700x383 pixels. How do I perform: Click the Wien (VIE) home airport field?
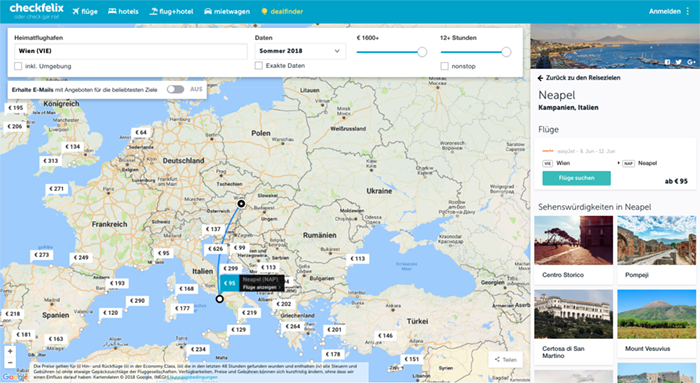pyautogui.click(x=131, y=51)
